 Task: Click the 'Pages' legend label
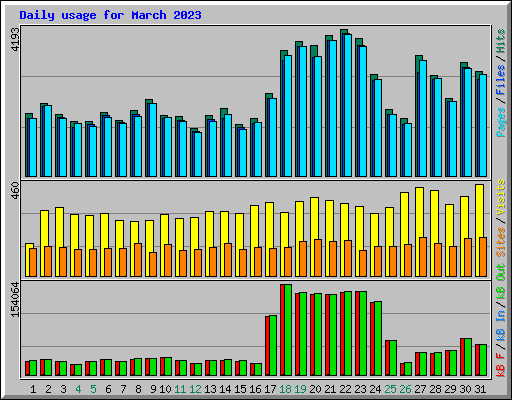coord(501,122)
